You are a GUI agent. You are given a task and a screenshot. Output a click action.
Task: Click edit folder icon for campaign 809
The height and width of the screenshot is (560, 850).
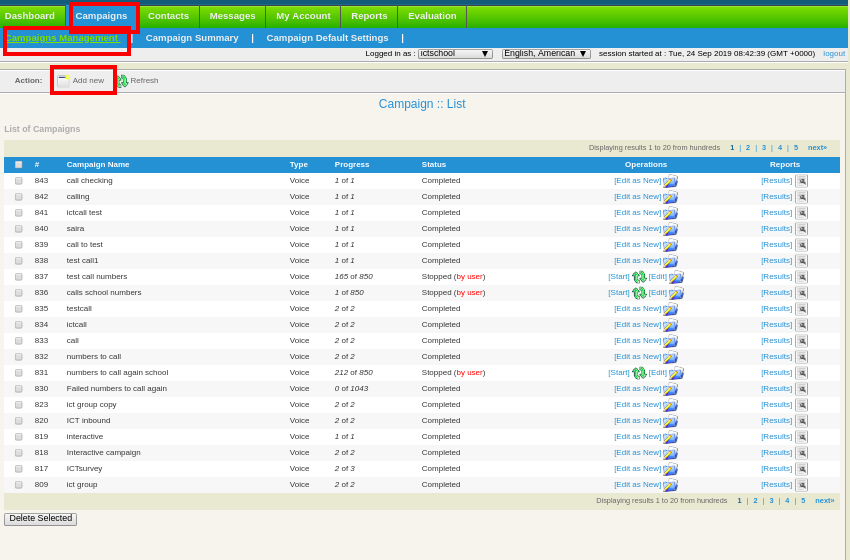670,485
